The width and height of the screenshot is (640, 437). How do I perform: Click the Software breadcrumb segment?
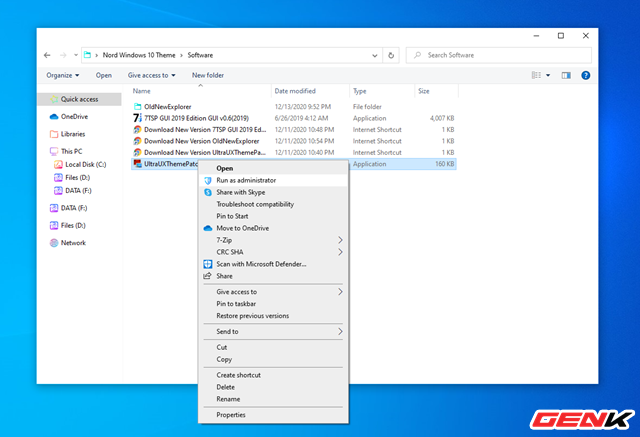click(200, 55)
